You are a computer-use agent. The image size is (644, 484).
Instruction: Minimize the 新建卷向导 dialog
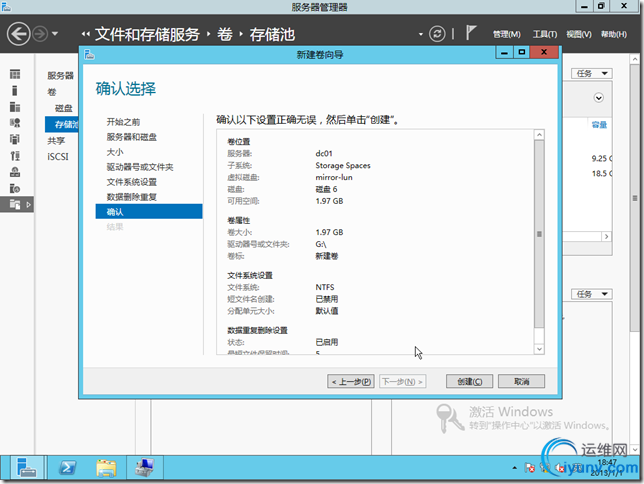click(504, 53)
